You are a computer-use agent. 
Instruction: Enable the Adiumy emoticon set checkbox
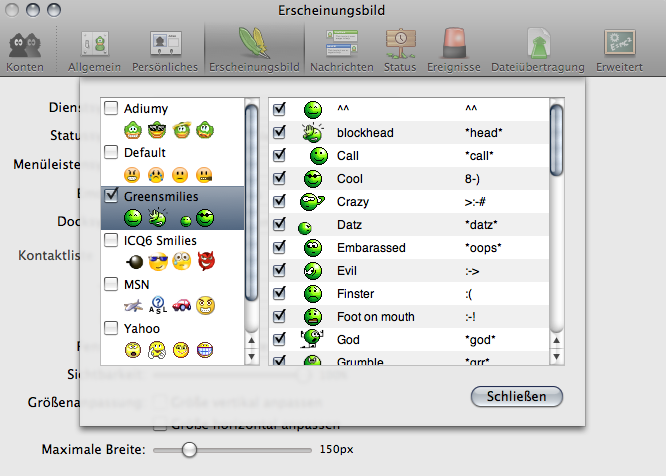111,108
